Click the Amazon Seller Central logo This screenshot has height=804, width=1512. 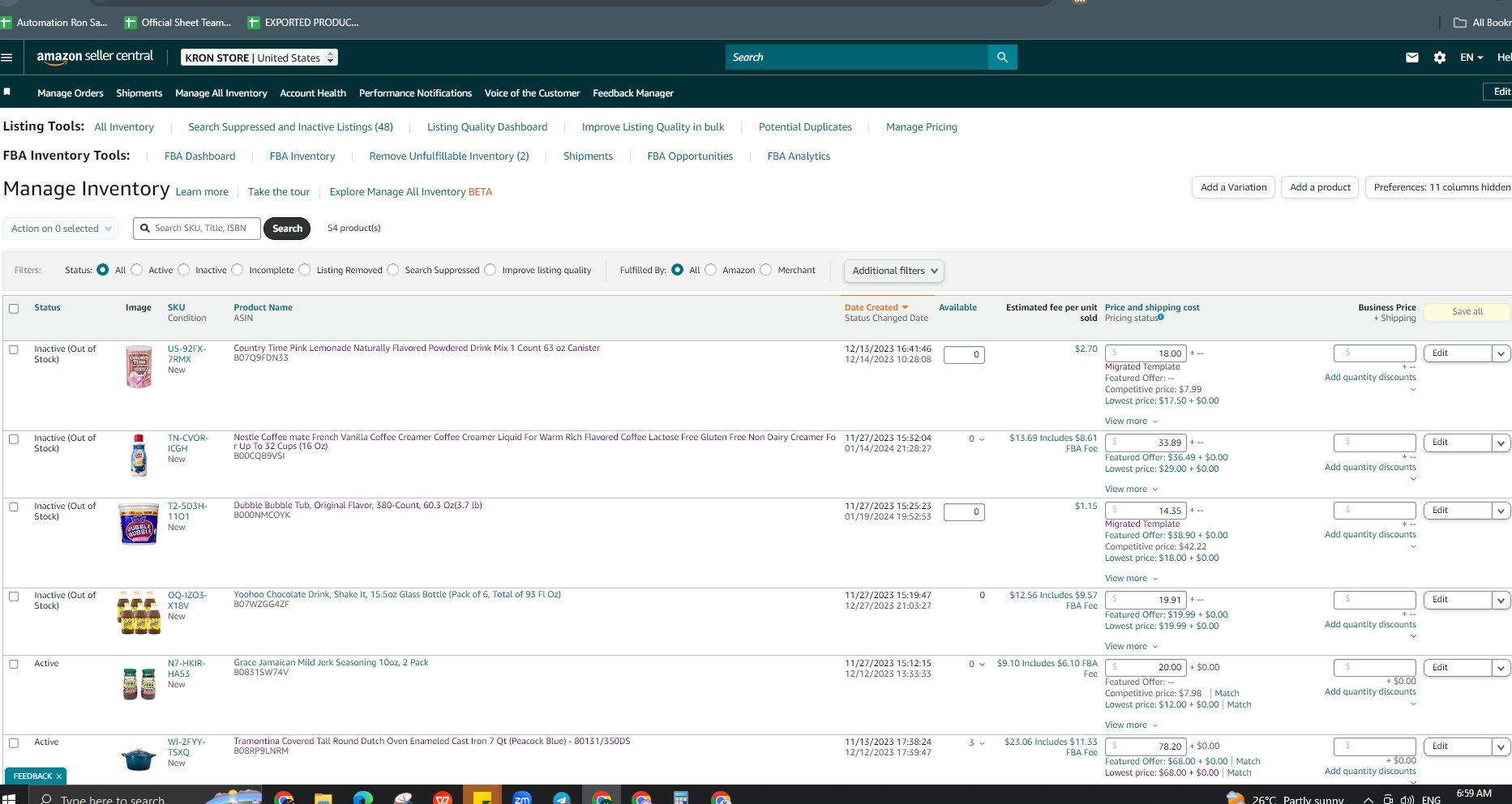[95, 57]
